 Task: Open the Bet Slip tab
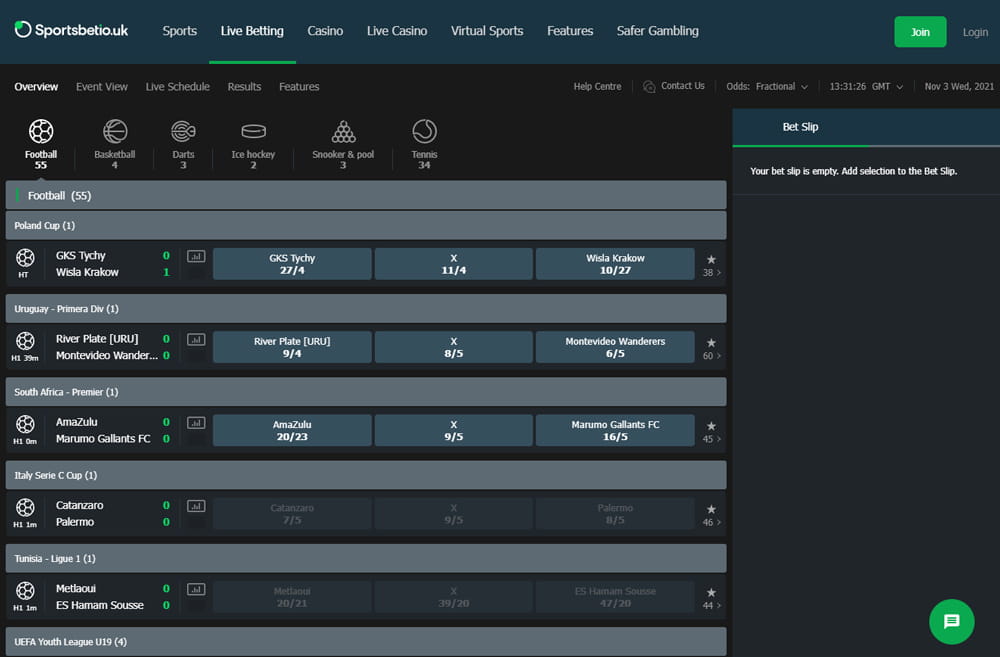point(800,127)
